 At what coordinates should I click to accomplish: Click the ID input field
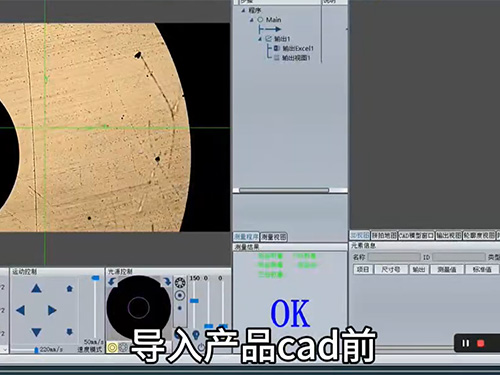[459, 257]
